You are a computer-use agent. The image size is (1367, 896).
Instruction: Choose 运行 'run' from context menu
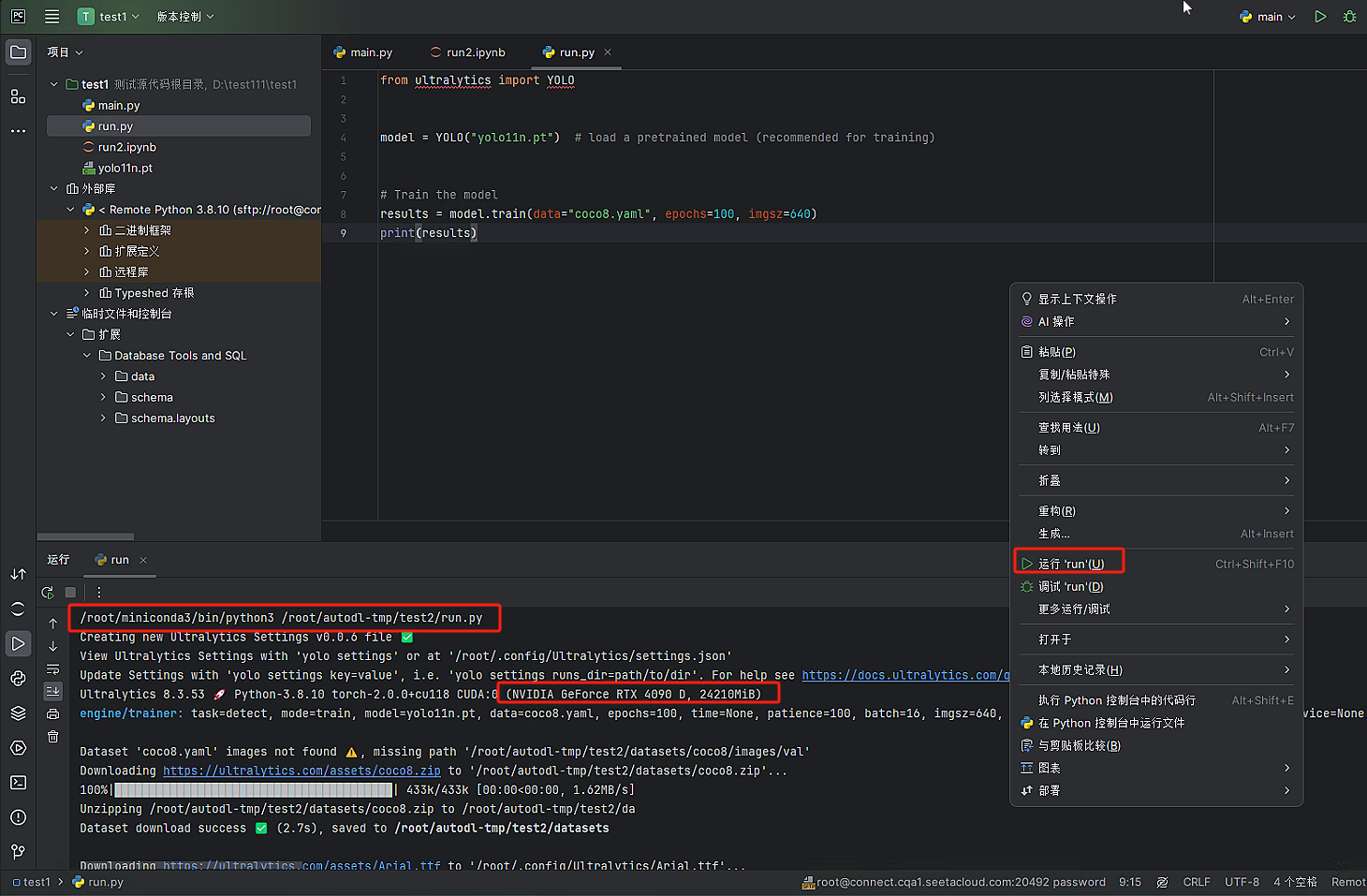click(1158, 564)
